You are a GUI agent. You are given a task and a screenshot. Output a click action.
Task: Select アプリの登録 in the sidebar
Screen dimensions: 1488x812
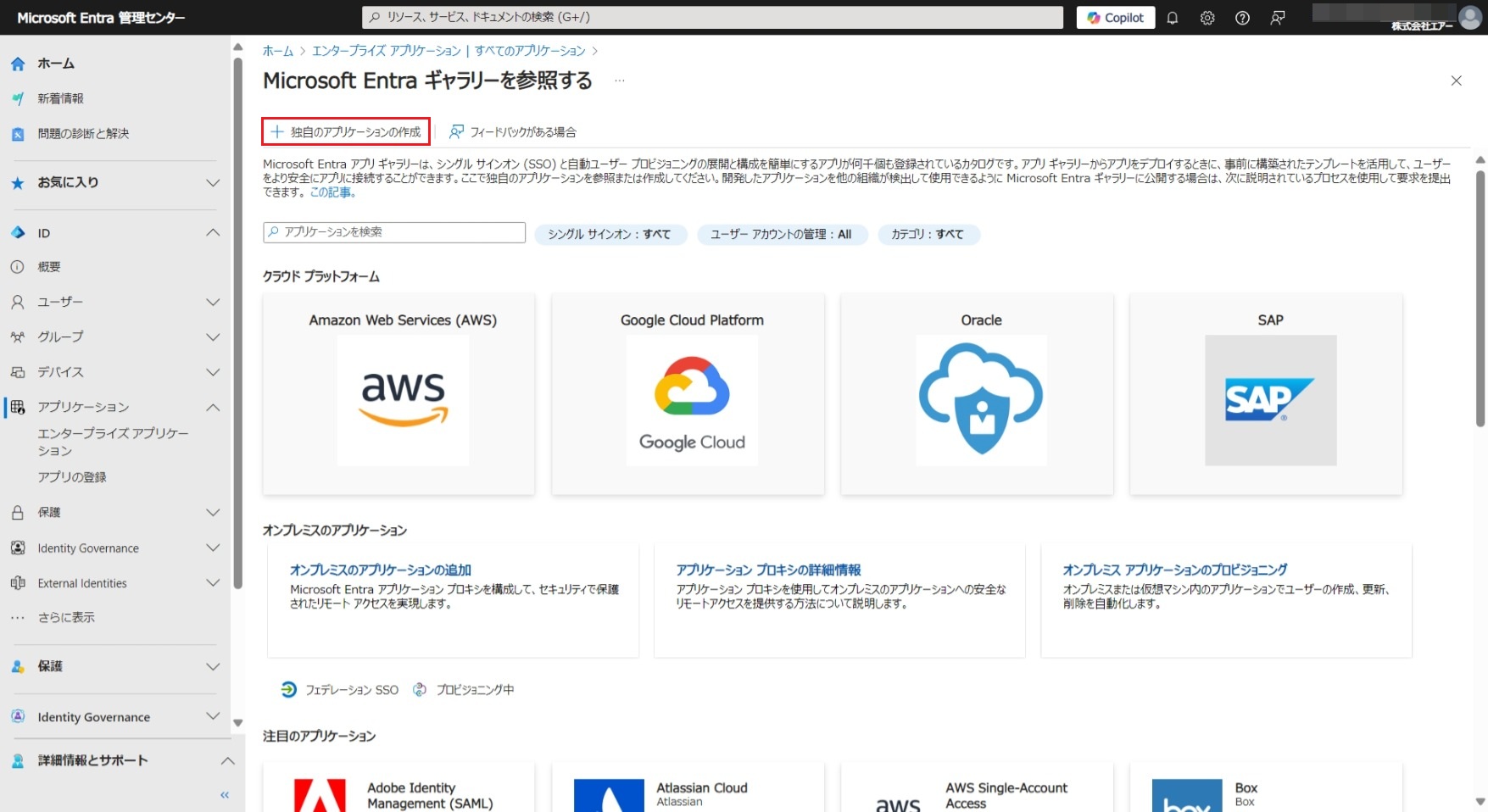(x=72, y=477)
